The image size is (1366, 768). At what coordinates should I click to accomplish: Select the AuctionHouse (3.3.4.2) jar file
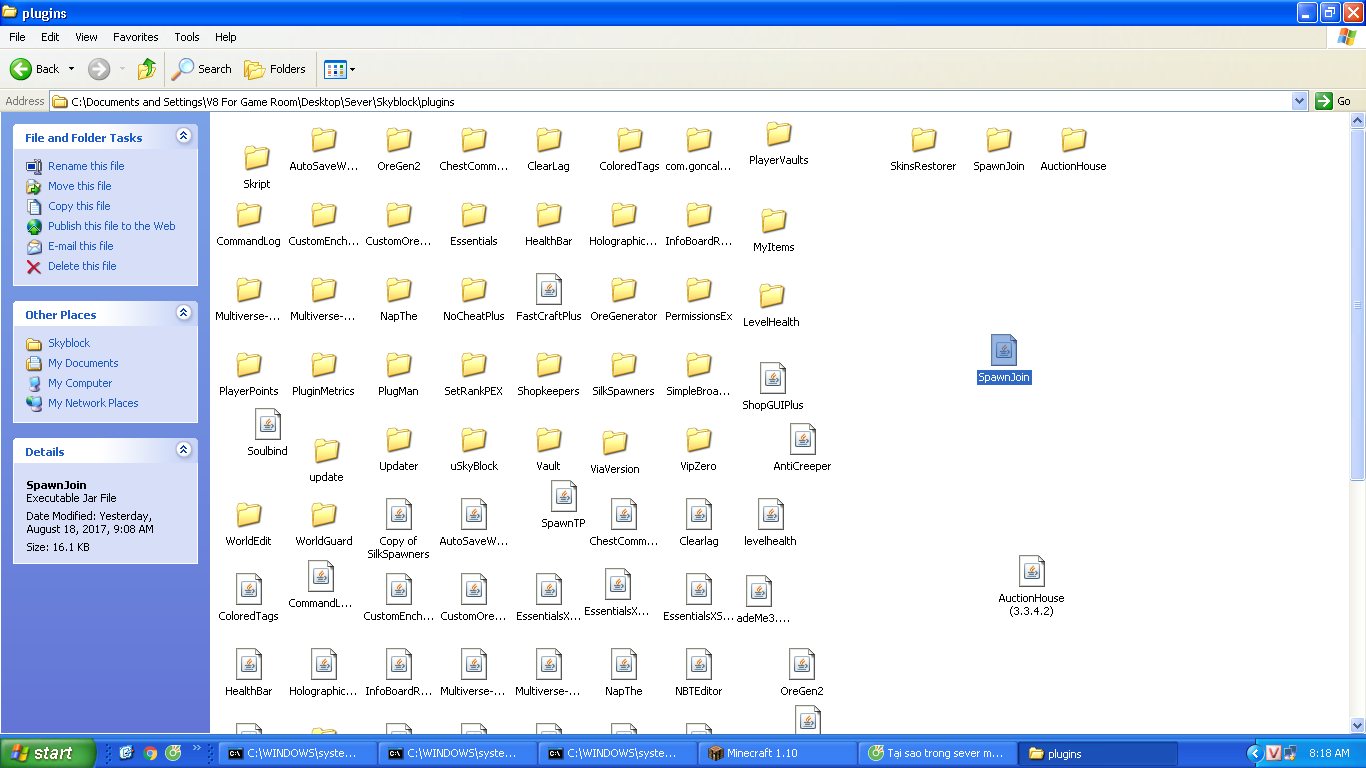coord(1031,572)
